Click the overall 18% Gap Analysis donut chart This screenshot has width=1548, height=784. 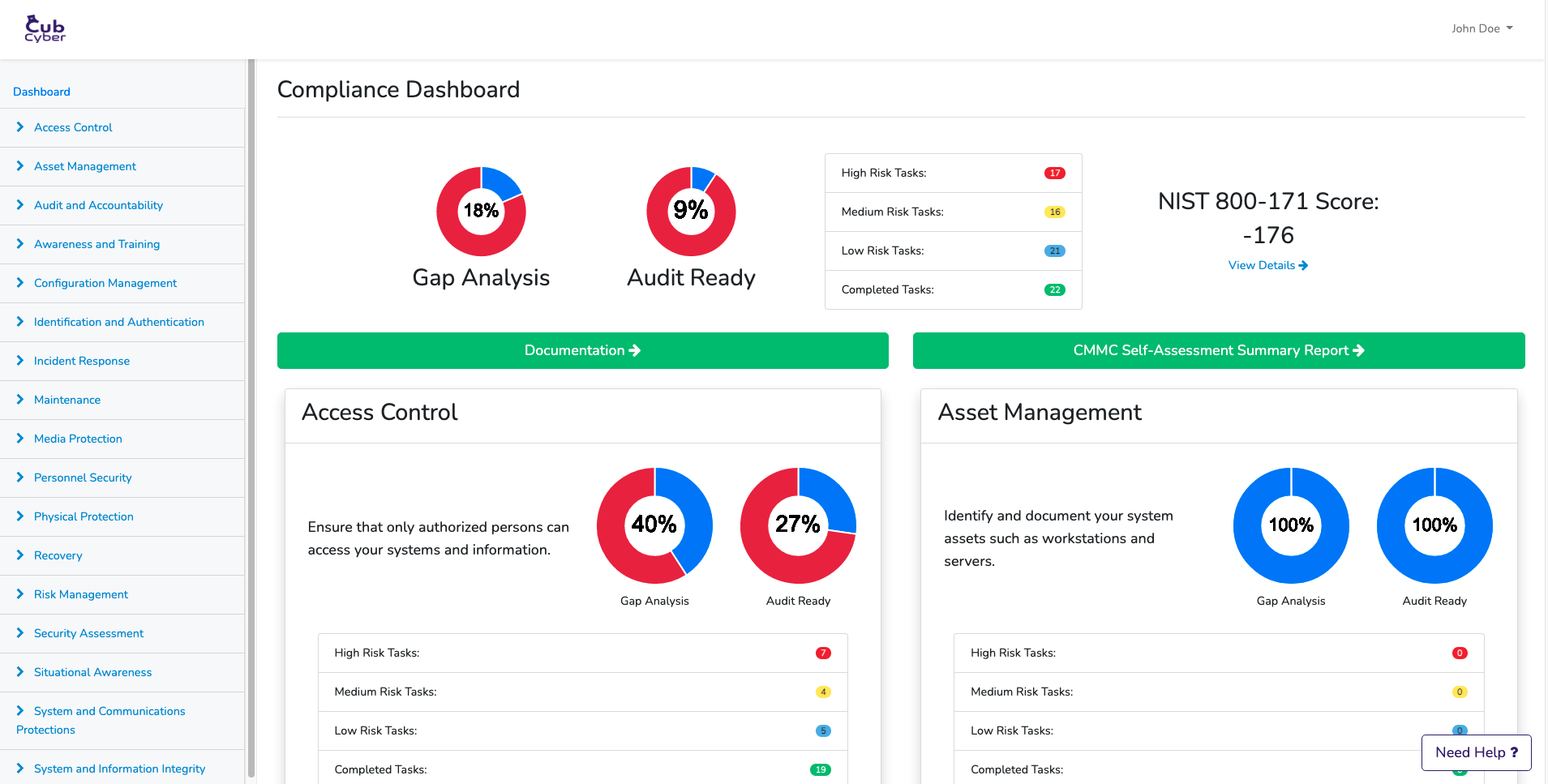[x=481, y=212]
